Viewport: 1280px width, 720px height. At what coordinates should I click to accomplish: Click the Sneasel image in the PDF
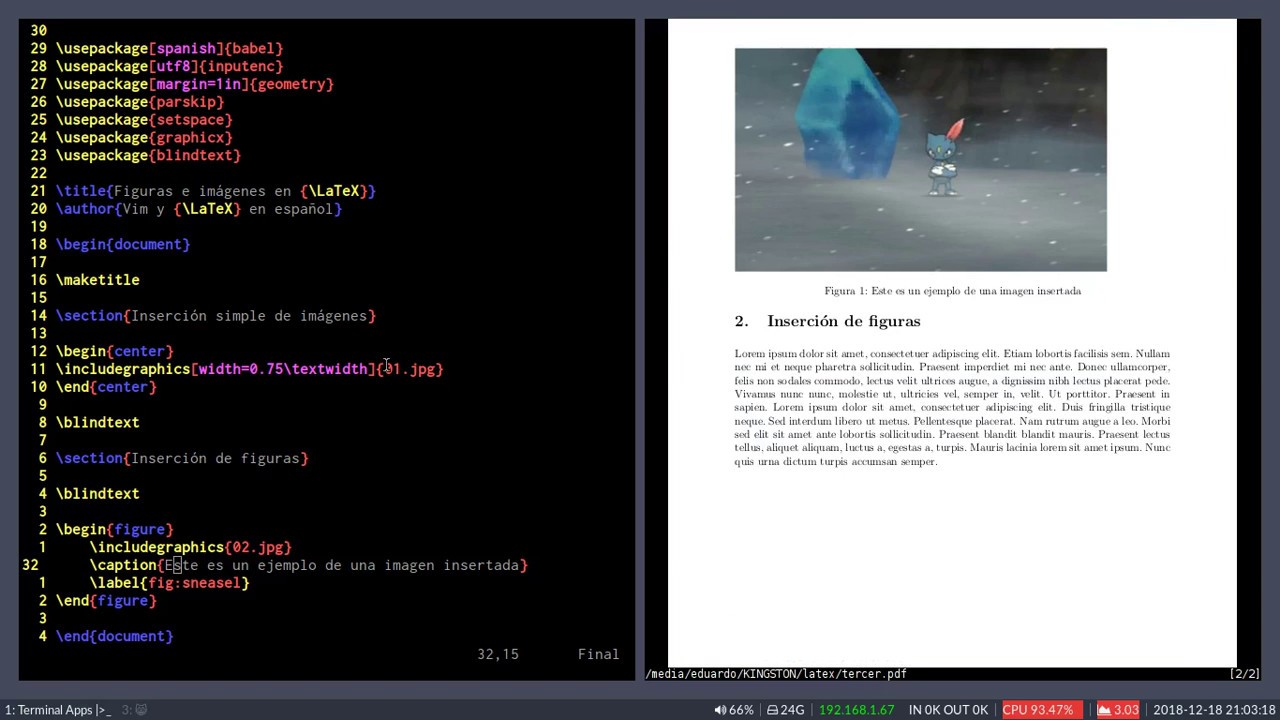click(920, 159)
